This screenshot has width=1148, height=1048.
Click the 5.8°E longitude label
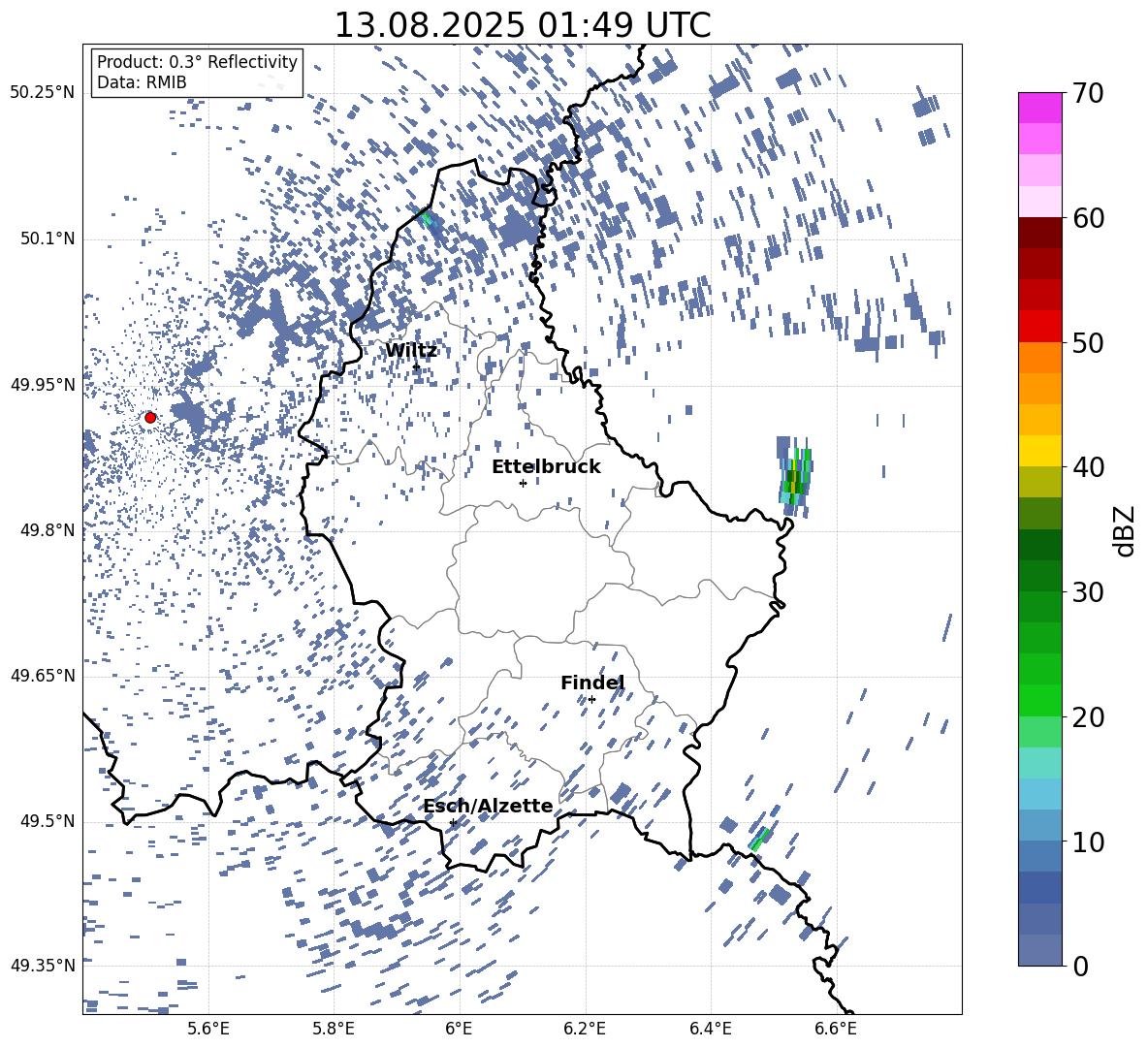pyautogui.click(x=334, y=1029)
